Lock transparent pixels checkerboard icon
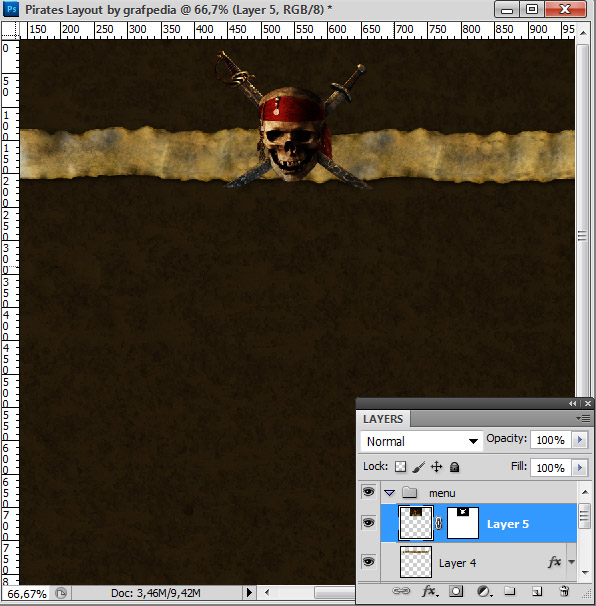The height and width of the screenshot is (606, 596). (x=400, y=467)
